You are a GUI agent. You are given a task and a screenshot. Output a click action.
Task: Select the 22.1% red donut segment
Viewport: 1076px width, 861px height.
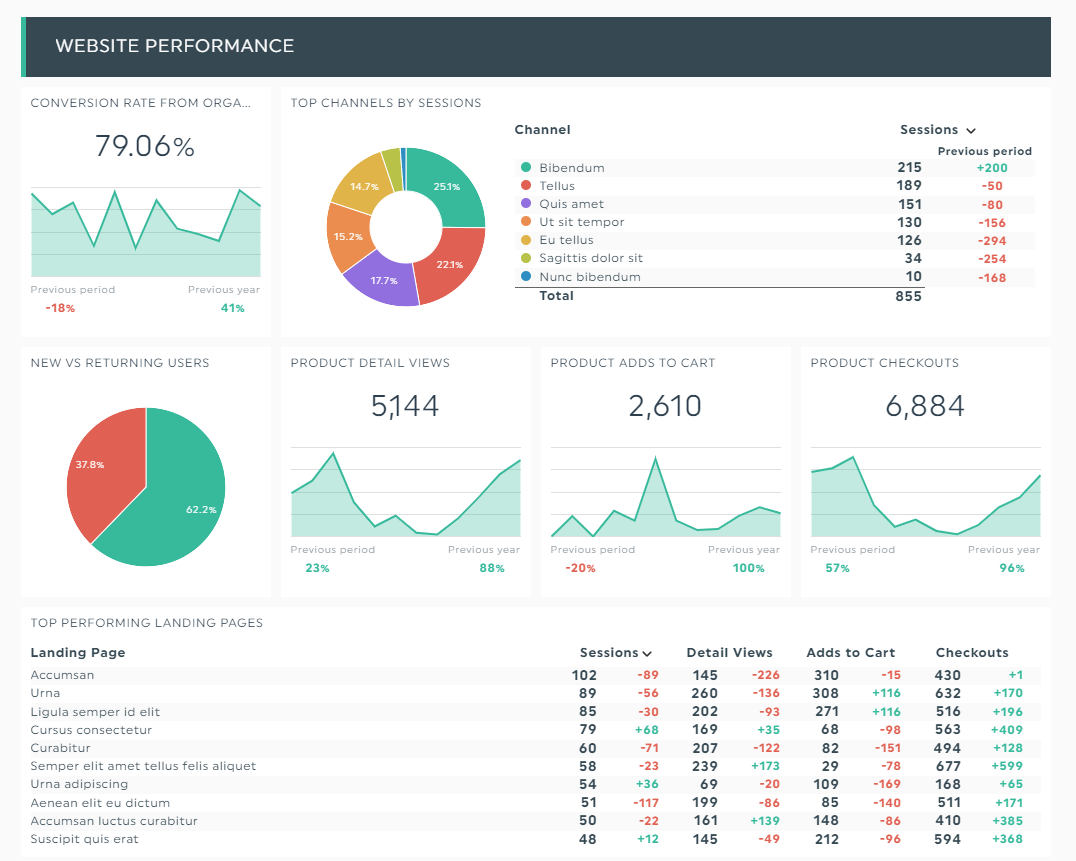click(451, 266)
